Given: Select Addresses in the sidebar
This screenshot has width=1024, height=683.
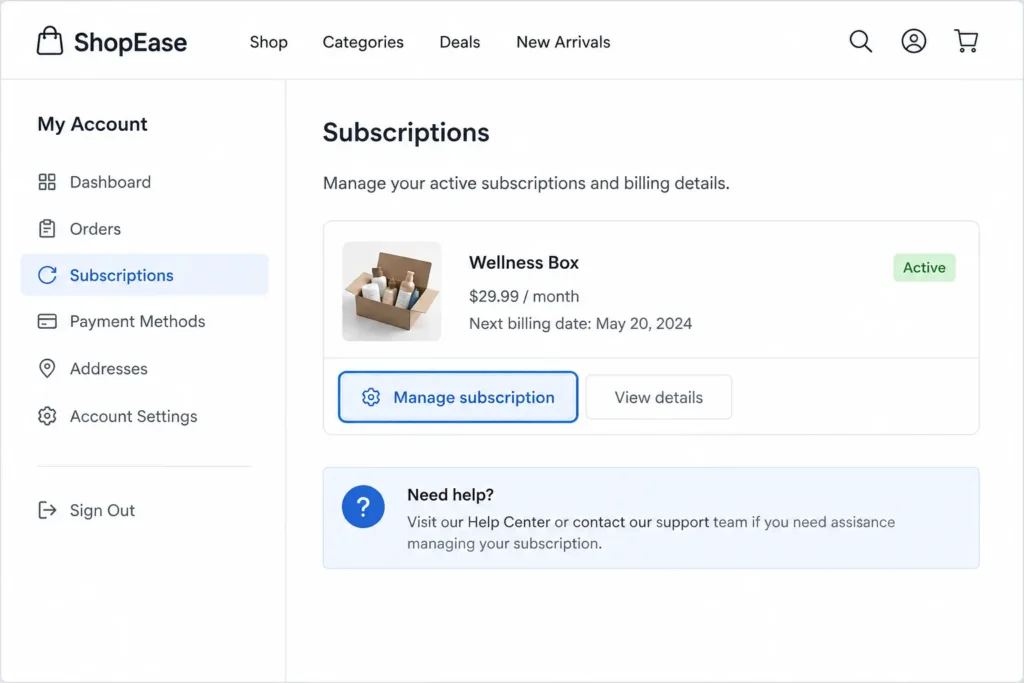Looking at the screenshot, I should [144, 368].
